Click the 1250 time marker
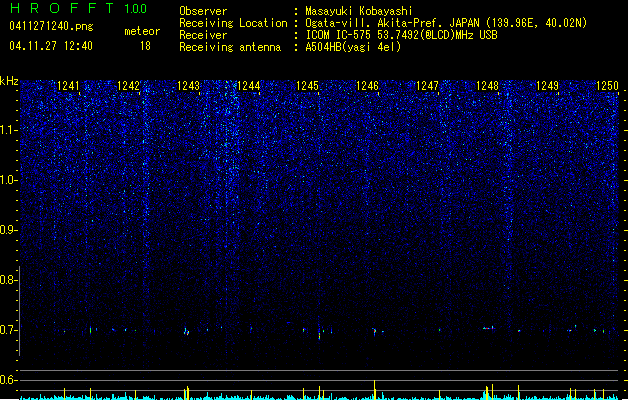 coord(607,86)
